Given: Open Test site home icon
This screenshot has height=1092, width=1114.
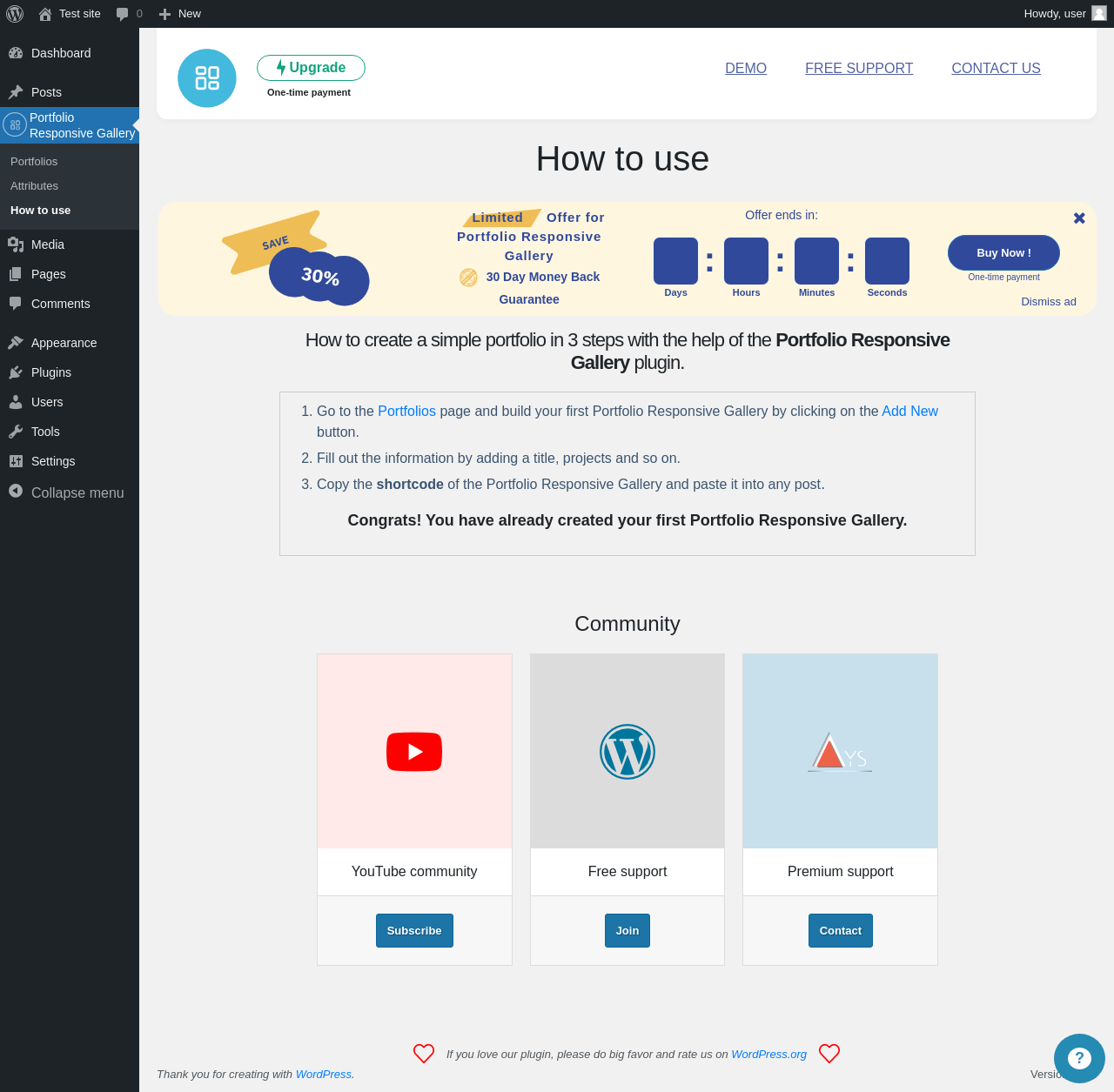Looking at the screenshot, I should pos(45,14).
